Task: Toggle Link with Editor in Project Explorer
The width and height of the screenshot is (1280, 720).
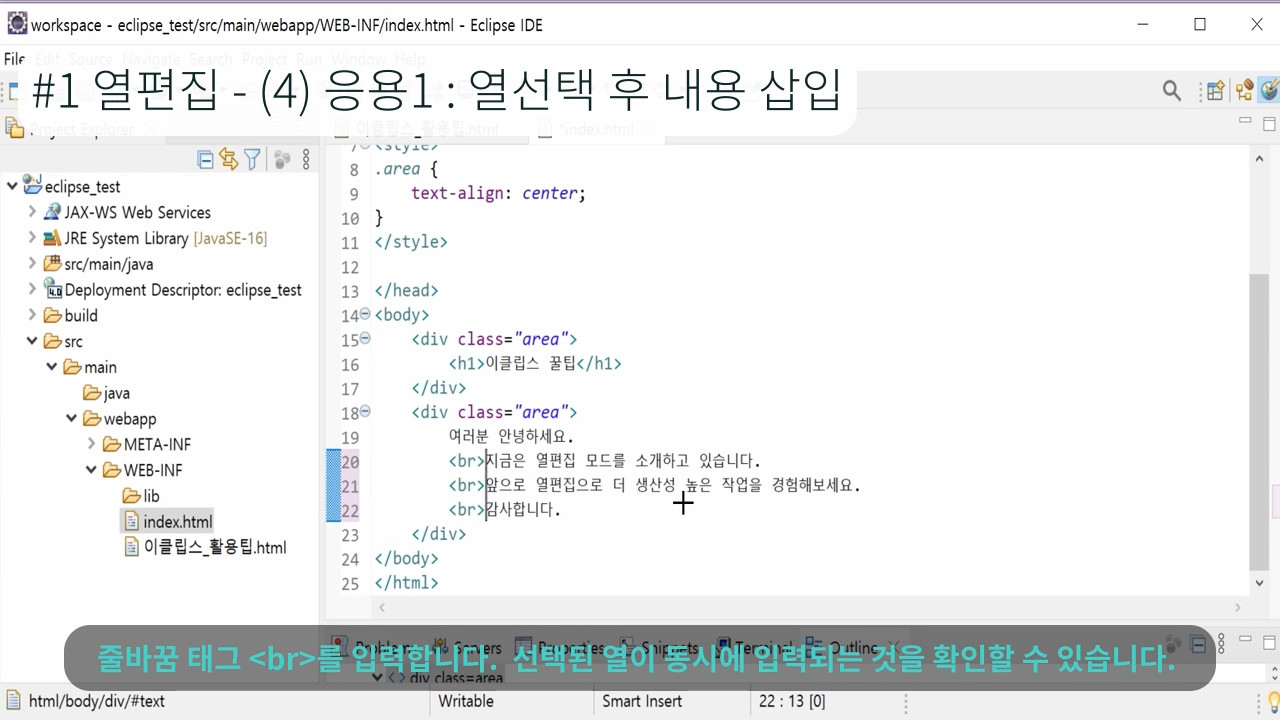Action: [x=229, y=159]
